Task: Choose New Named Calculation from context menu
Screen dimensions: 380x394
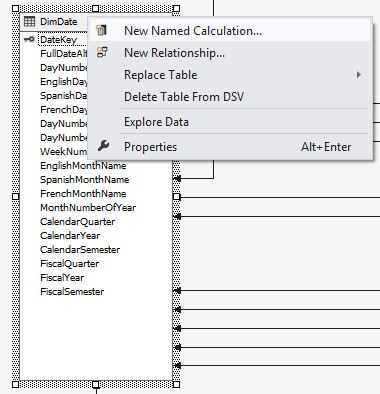Action: tap(230, 31)
